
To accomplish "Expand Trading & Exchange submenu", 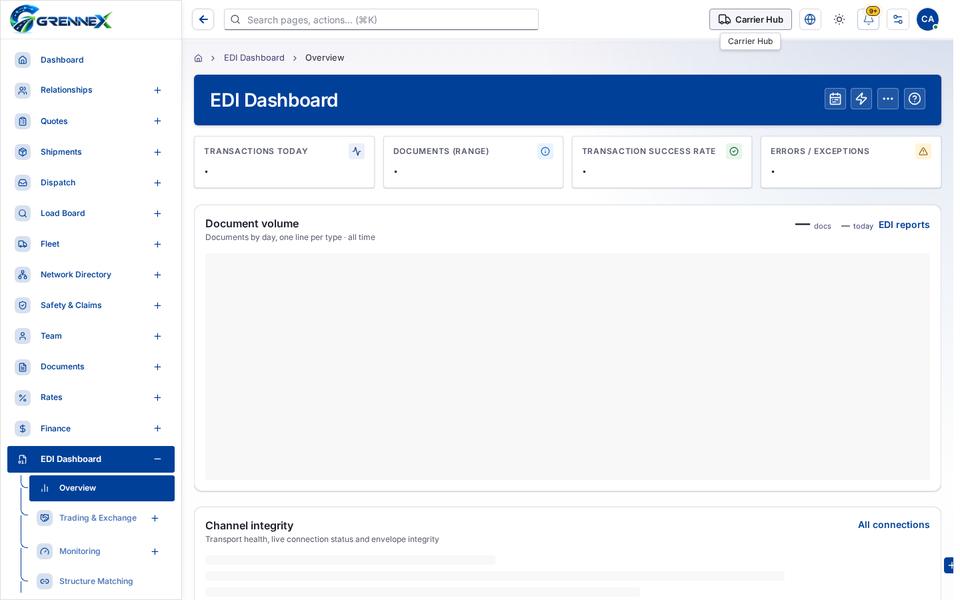I will point(155,519).
